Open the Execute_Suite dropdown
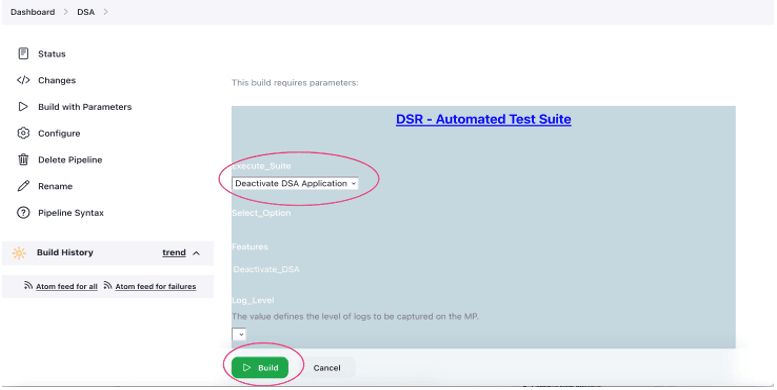 [295, 183]
